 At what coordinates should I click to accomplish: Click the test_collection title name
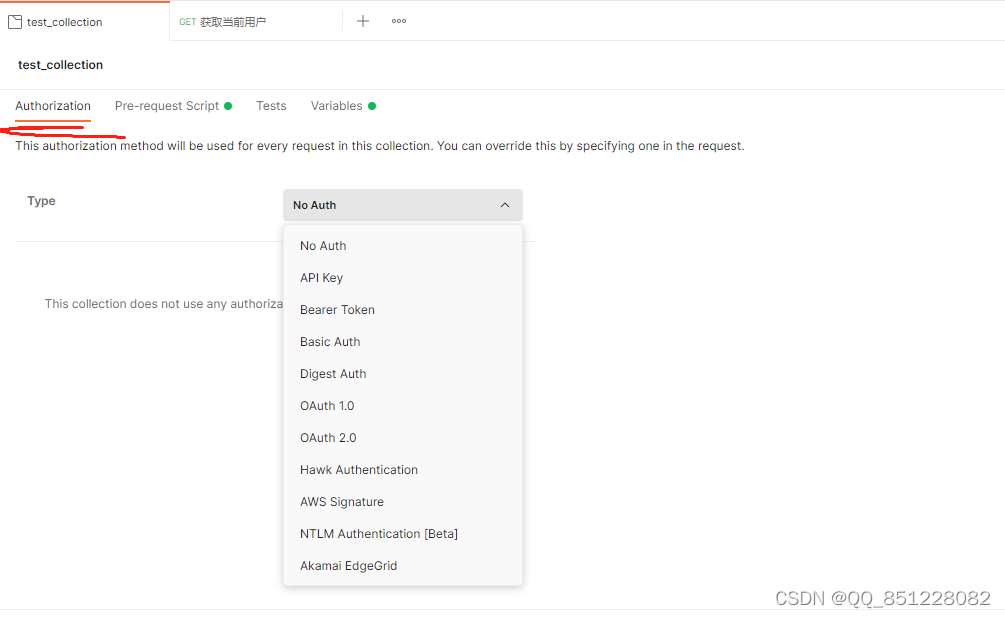click(60, 65)
